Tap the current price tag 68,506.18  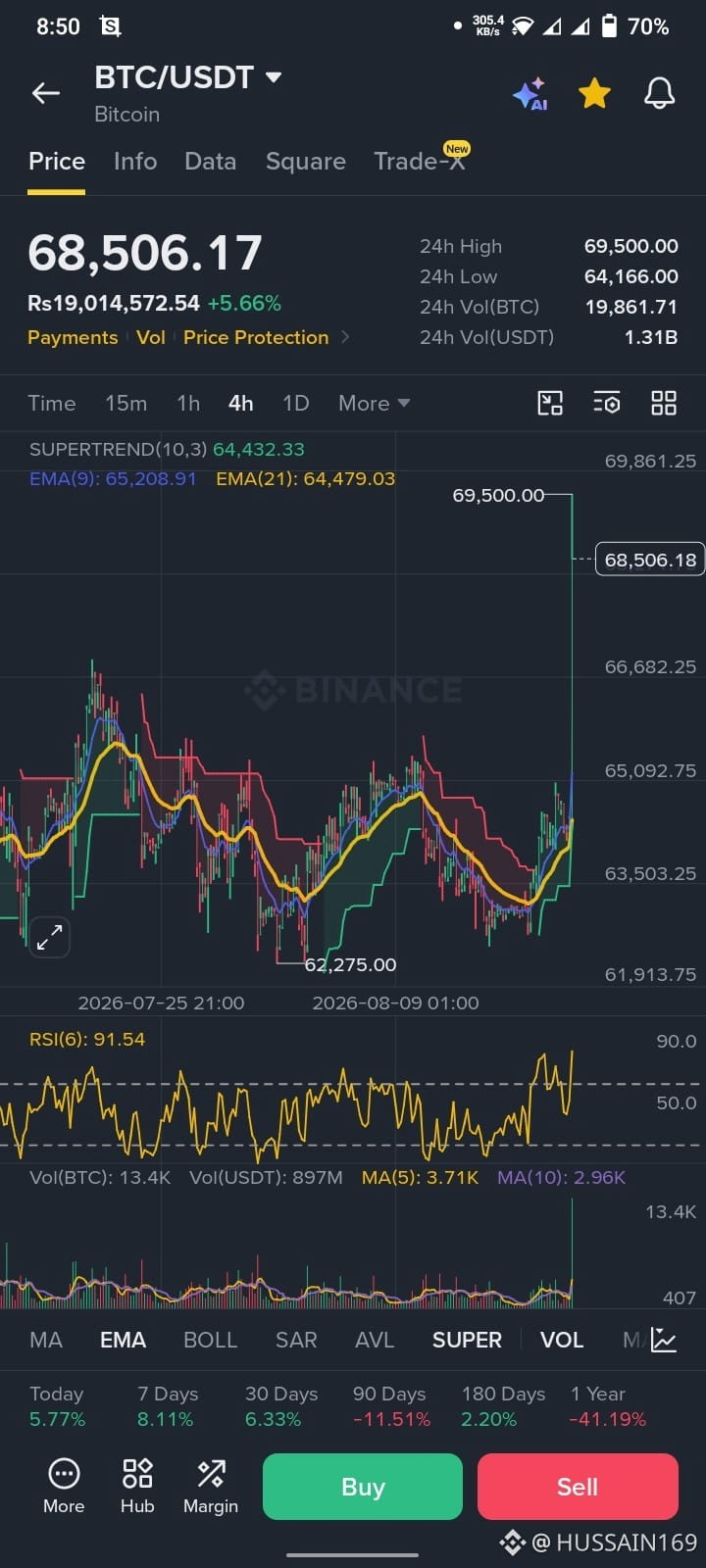pyautogui.click(x=650, y=560)
